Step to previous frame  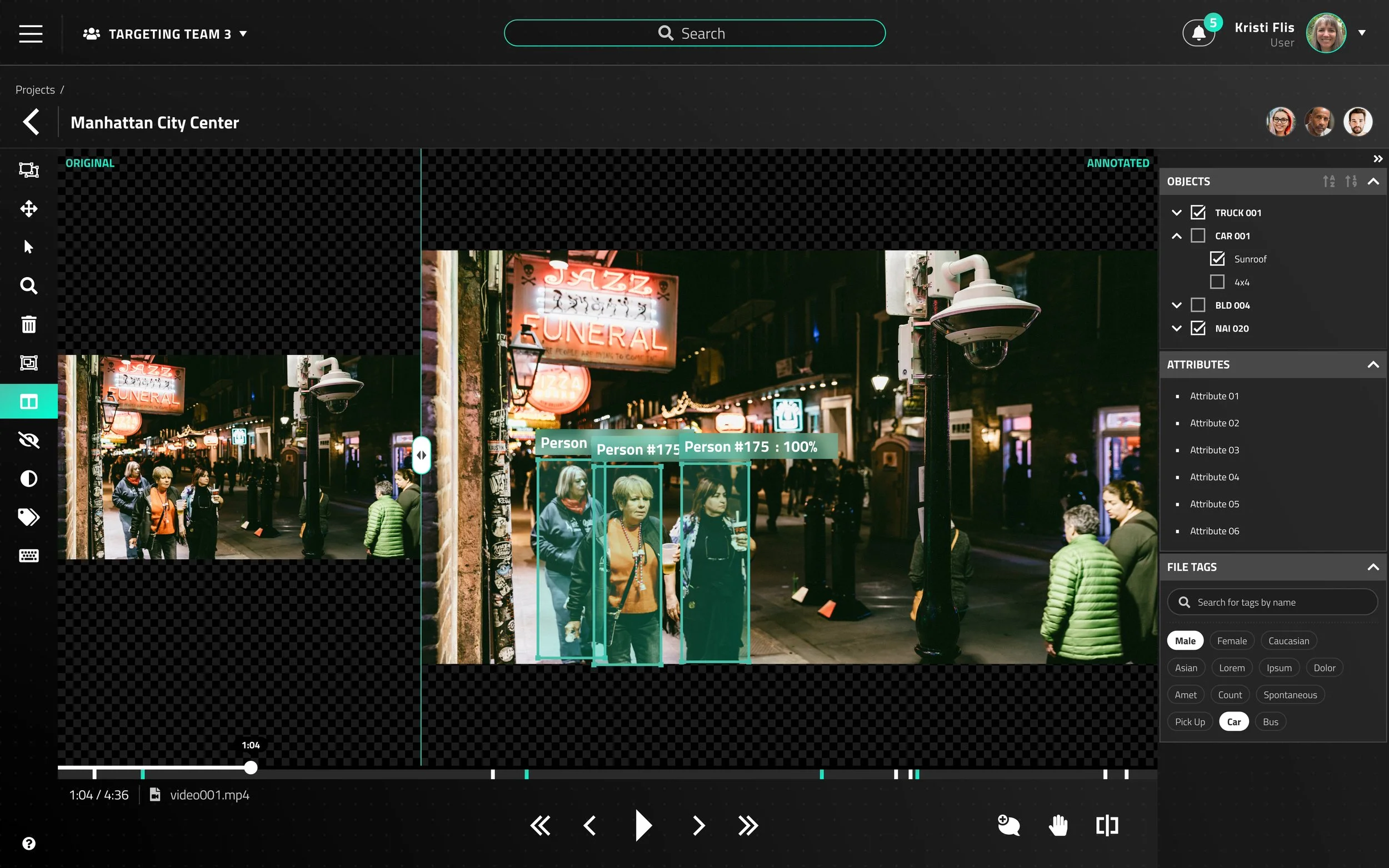589,826
